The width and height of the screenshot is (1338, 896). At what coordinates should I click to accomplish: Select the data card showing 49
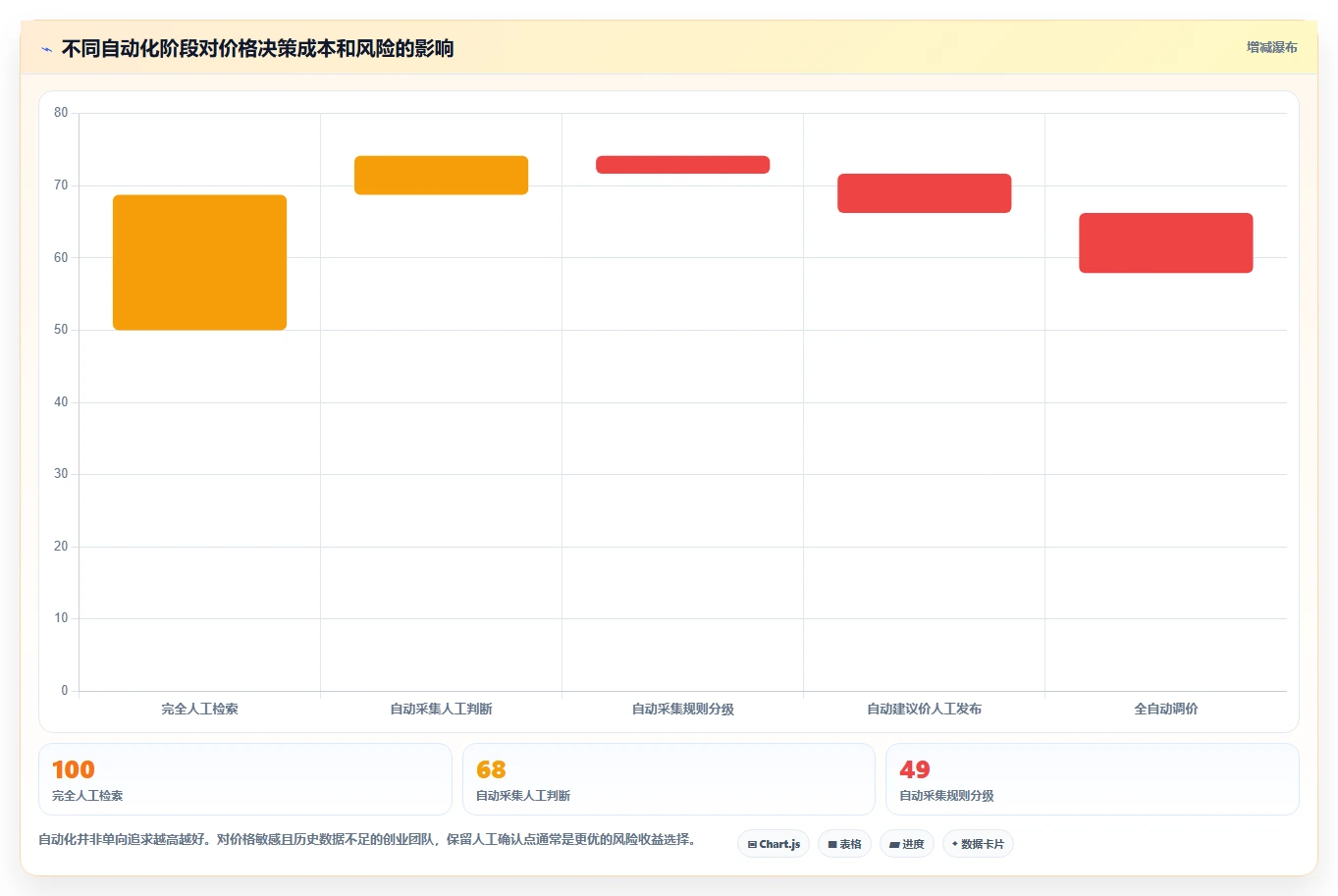1093,779
